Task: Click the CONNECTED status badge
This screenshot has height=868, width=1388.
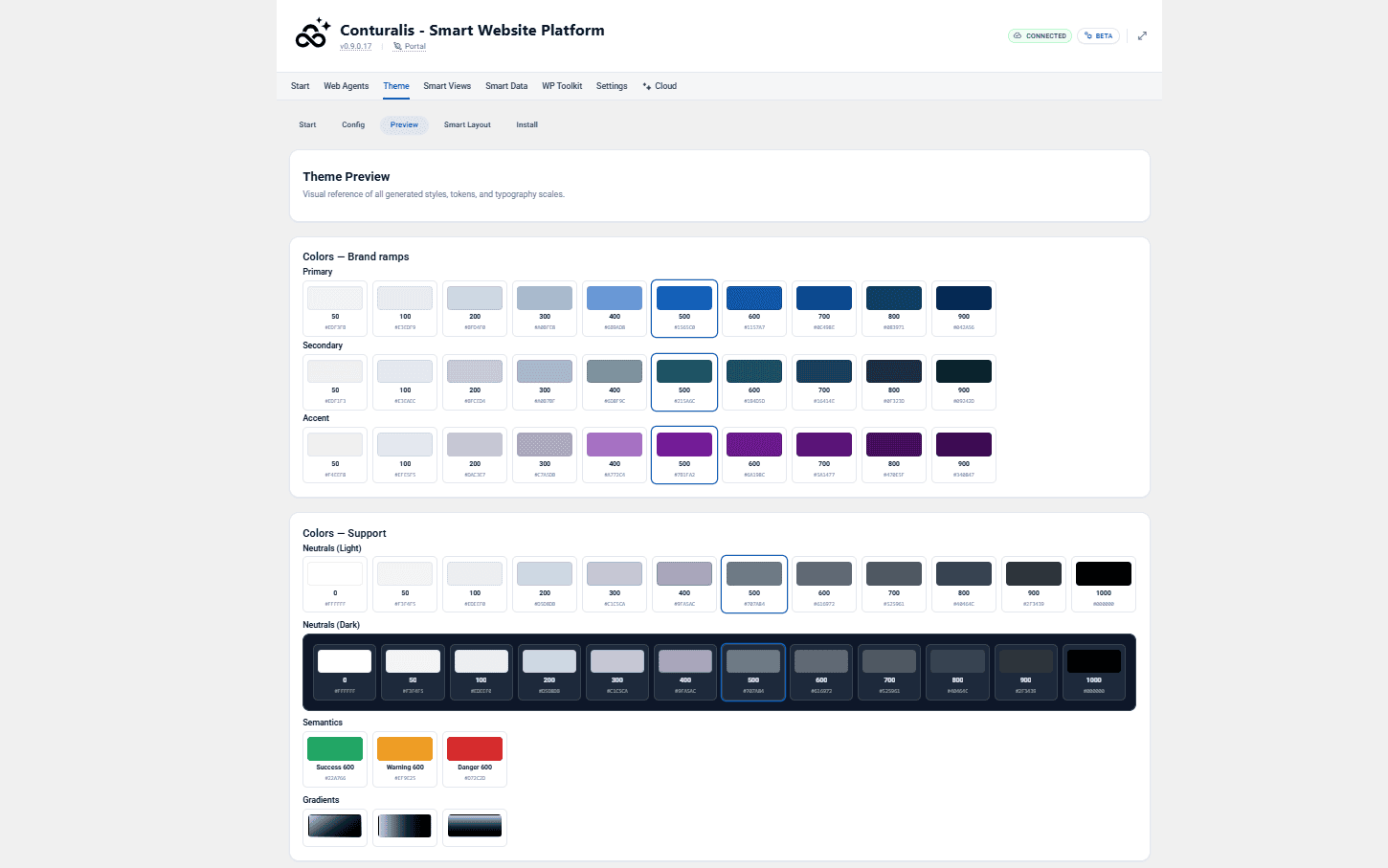Action: coord(1040,36)
